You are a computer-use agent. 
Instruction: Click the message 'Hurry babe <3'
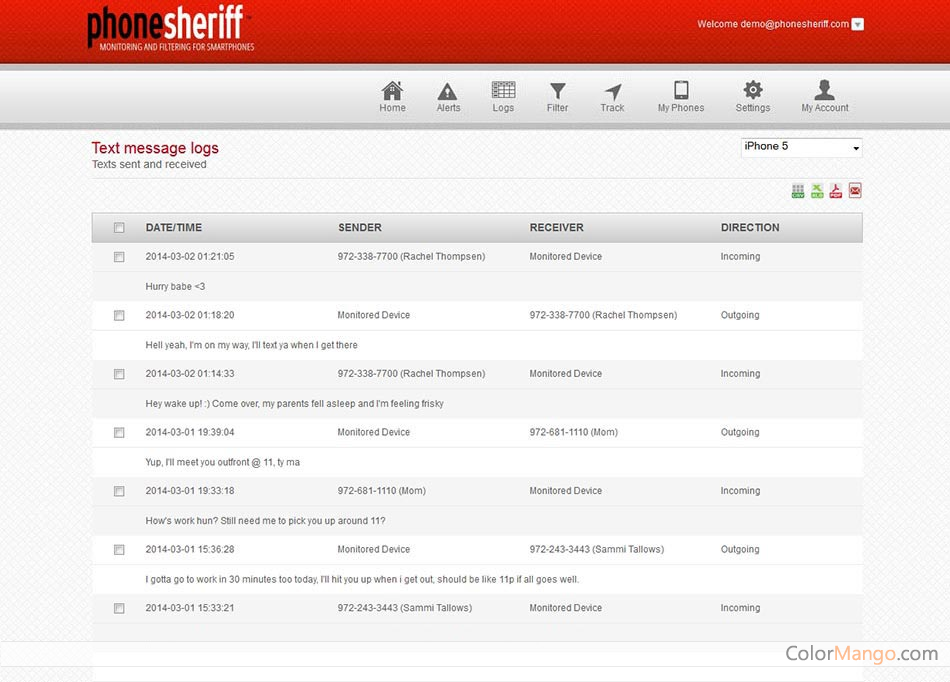point(175,286)
